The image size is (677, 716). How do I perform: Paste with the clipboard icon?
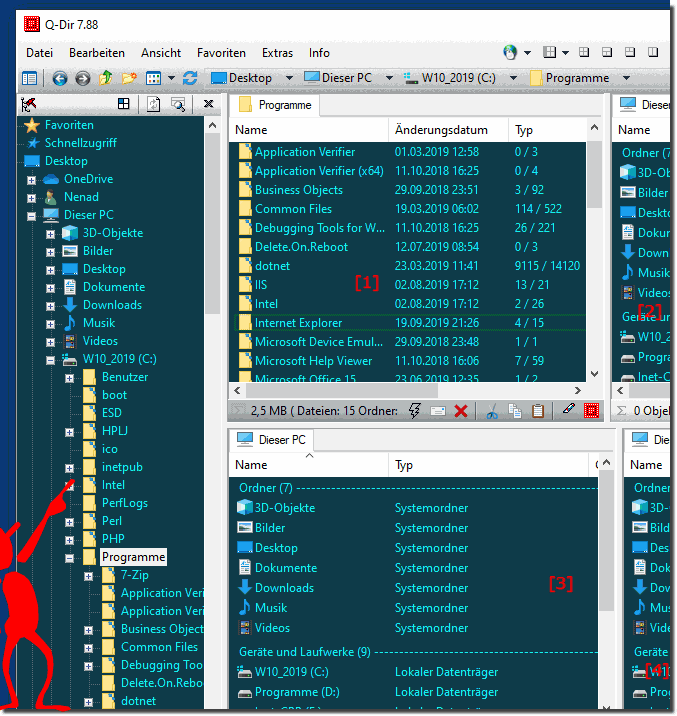click(538, 411)
